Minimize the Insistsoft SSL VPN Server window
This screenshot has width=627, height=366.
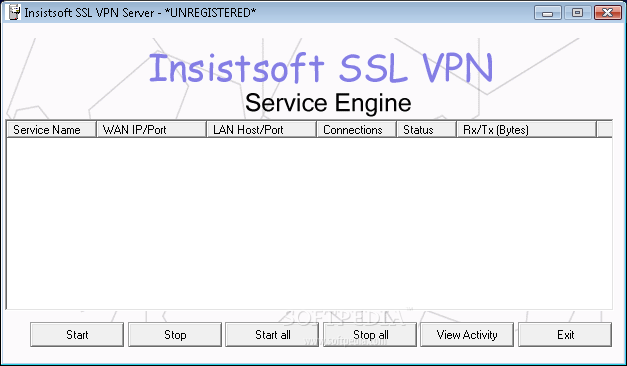click(x=548, y=13)
